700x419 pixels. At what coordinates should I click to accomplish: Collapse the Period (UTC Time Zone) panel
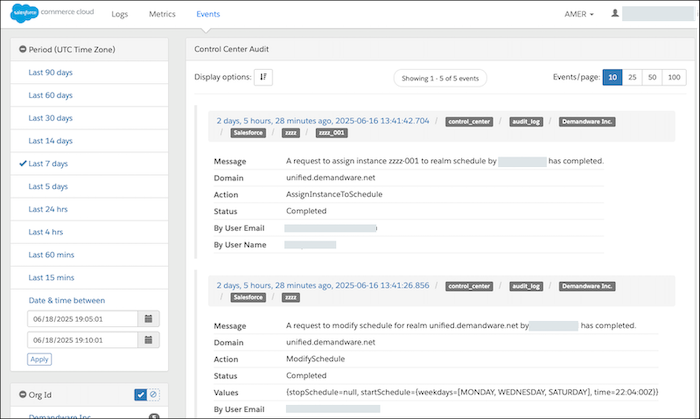pos(23,50)
